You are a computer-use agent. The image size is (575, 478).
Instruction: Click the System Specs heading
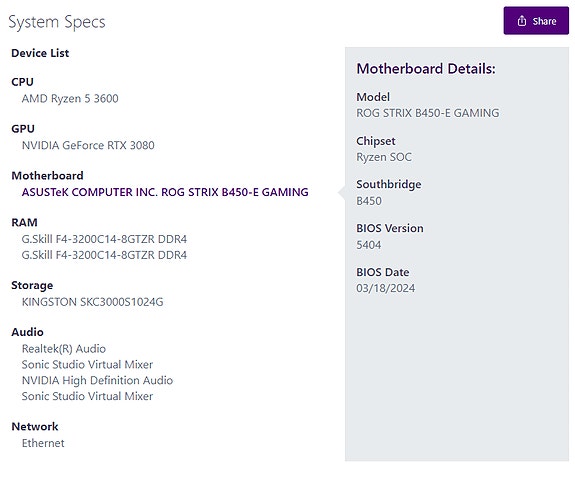click(57, 22)
